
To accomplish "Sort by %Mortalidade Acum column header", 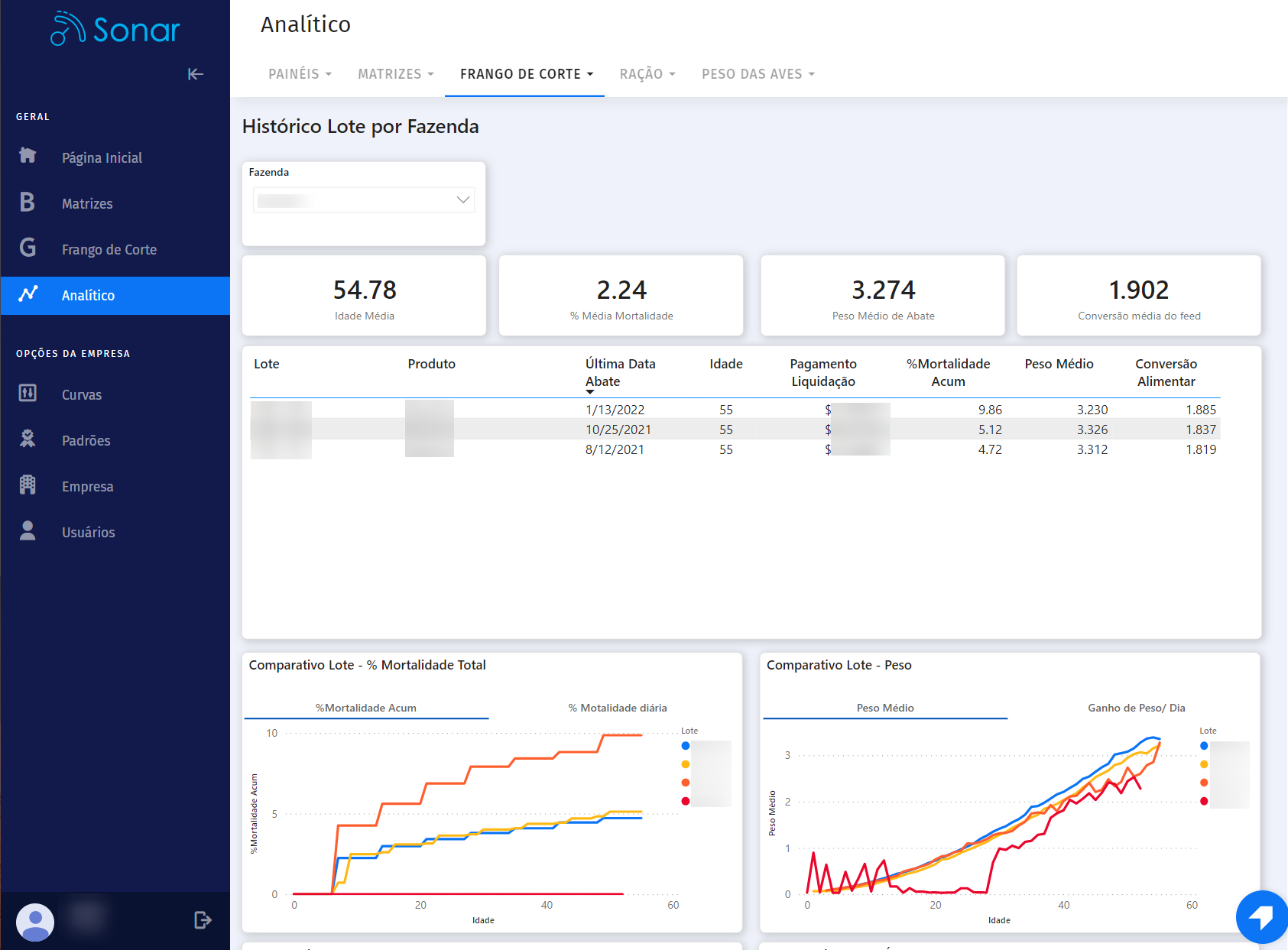I will pyautogui.click(x=949, y=373).
